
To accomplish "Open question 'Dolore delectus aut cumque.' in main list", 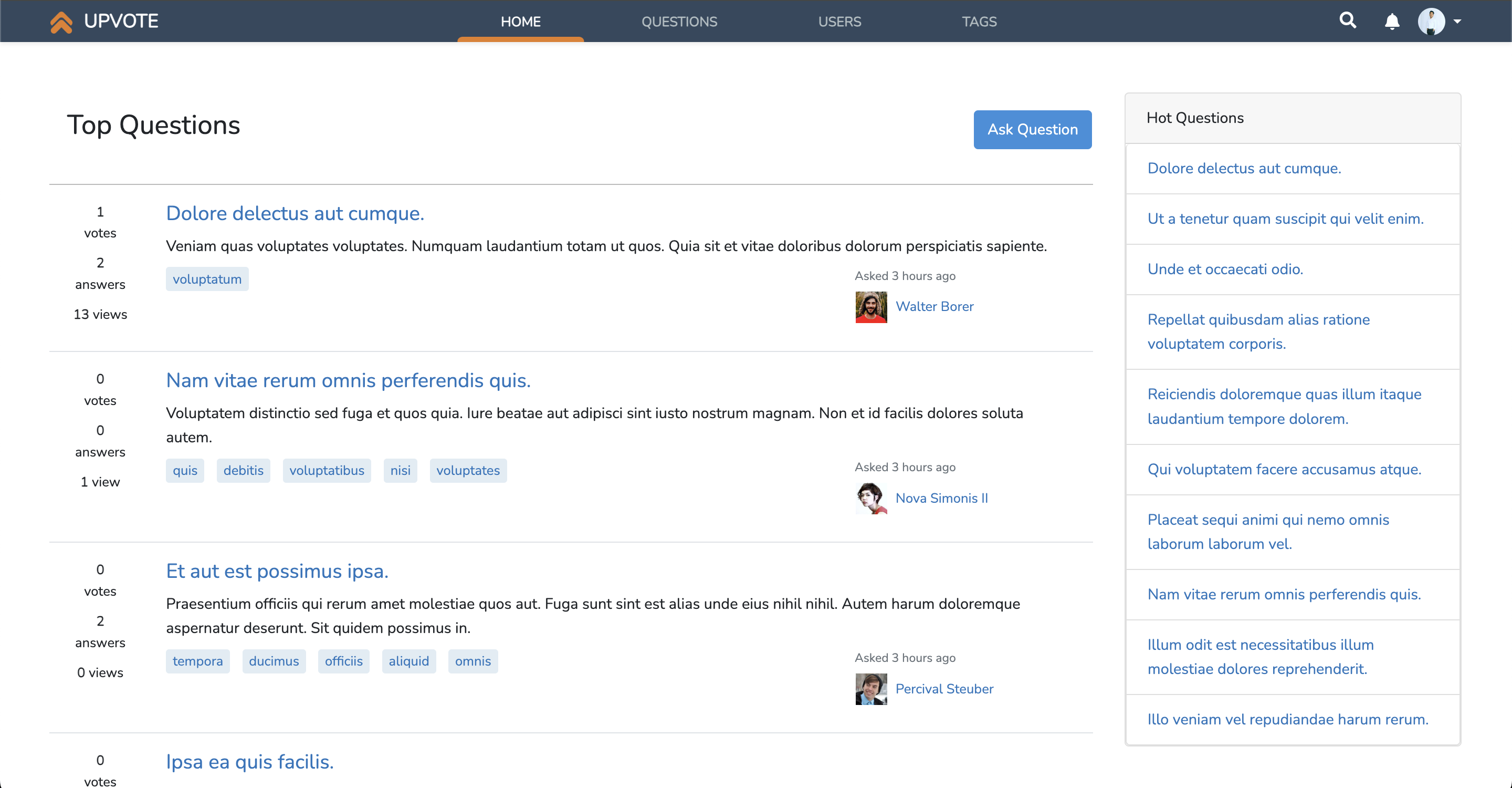I will click(x=295, y=214).
